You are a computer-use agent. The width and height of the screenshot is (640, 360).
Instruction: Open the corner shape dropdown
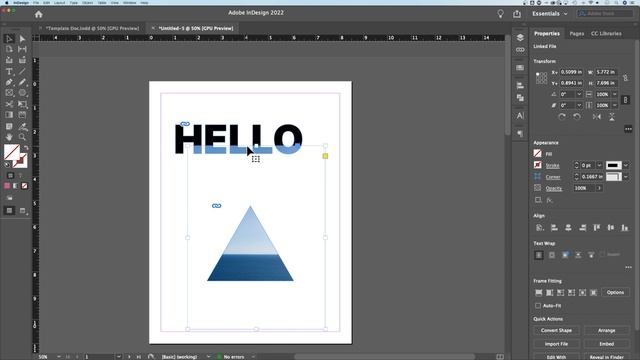pyautogui.click(x=625, y=177)
